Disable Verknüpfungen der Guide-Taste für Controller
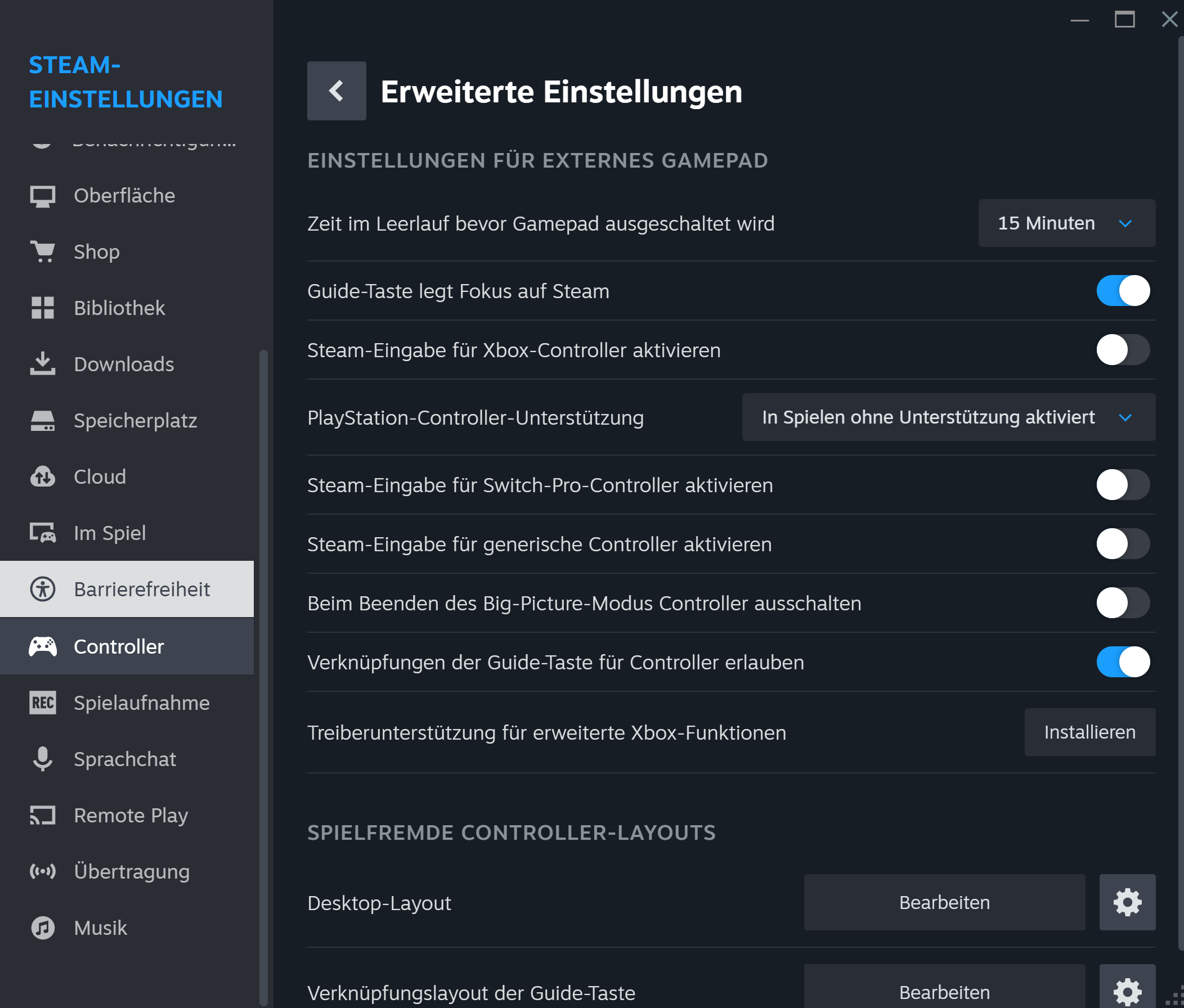Image resolution: width=1184 pixels, height=1008 pixels. (x=1123, y=662)
